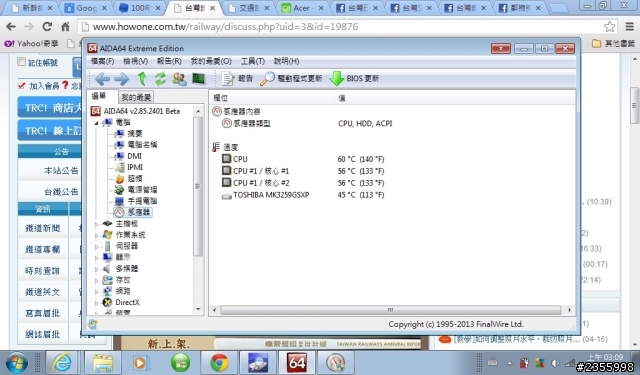Open 時刻查詢 link on web page
This screenshot has height=375, width=640.
pos(42,271)
